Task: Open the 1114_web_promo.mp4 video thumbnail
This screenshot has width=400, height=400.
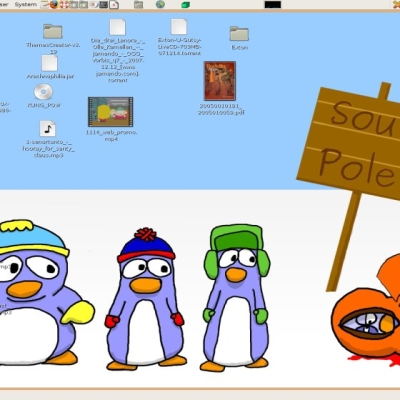Action: 110,112
